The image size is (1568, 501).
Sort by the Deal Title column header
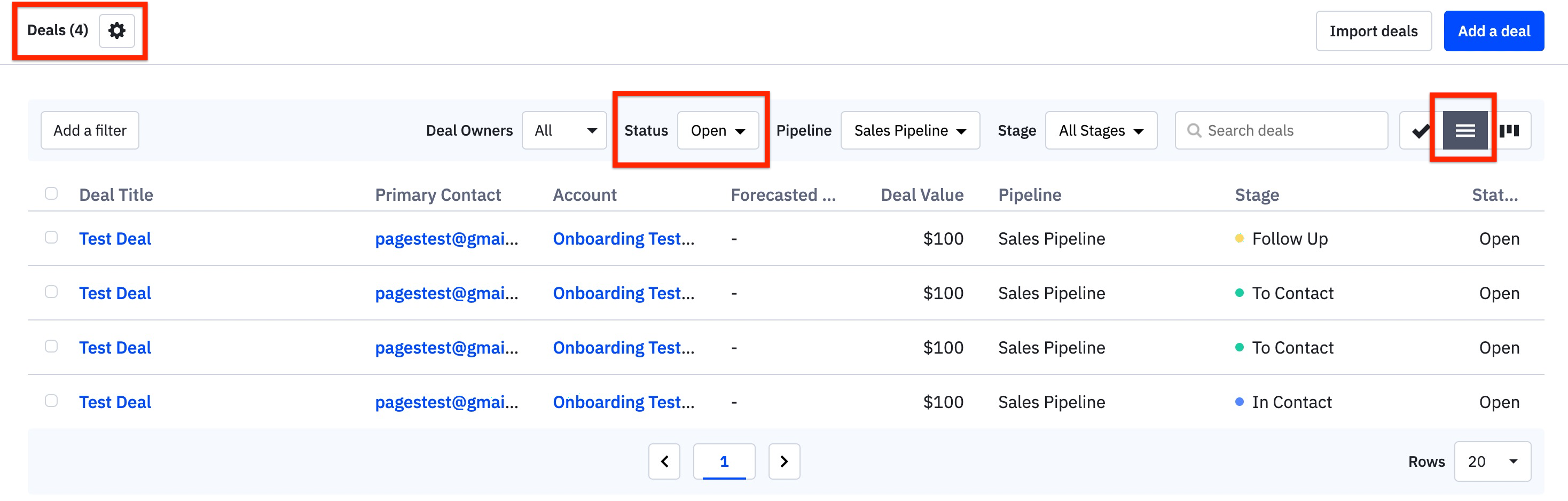click(x=116, y=195)
